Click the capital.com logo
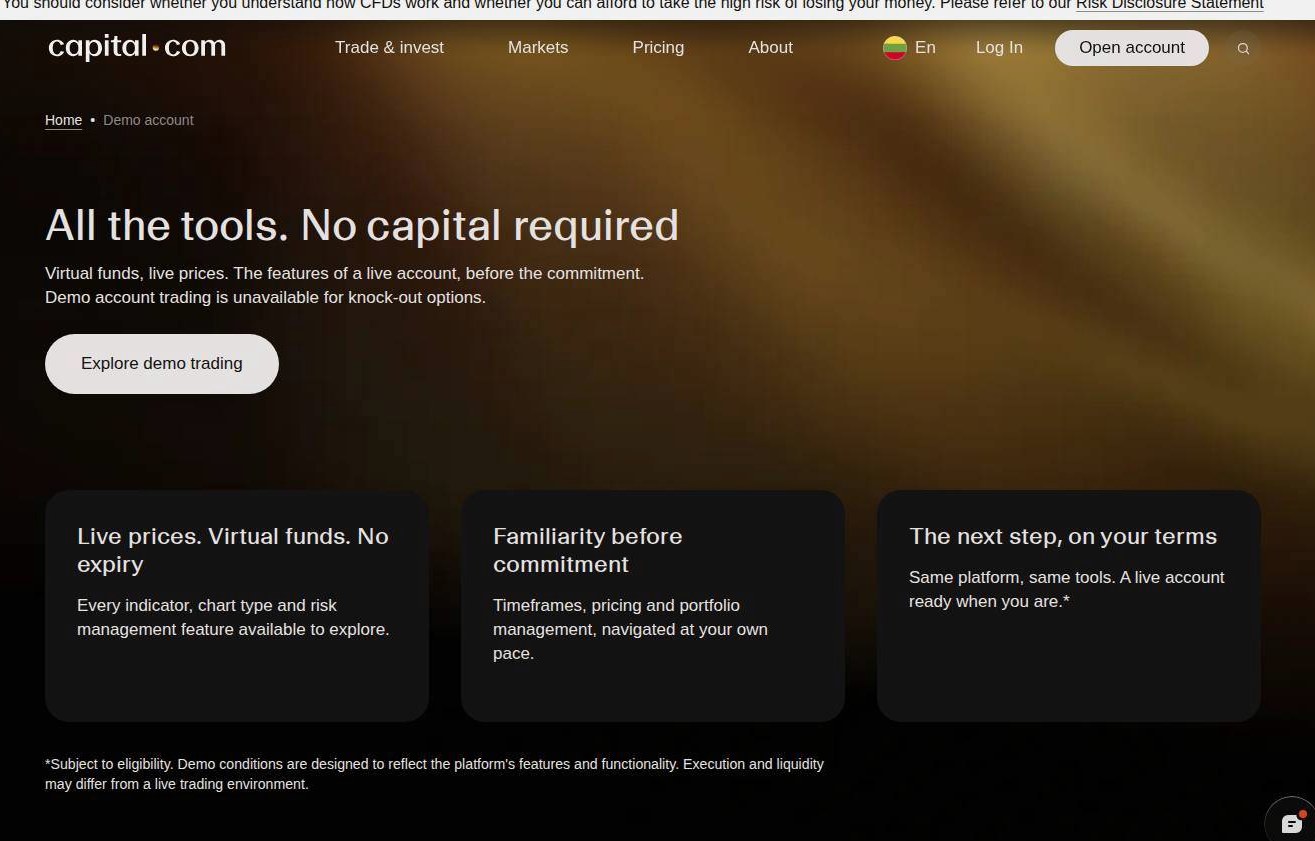1315x841 pixels. pos(137,47)
